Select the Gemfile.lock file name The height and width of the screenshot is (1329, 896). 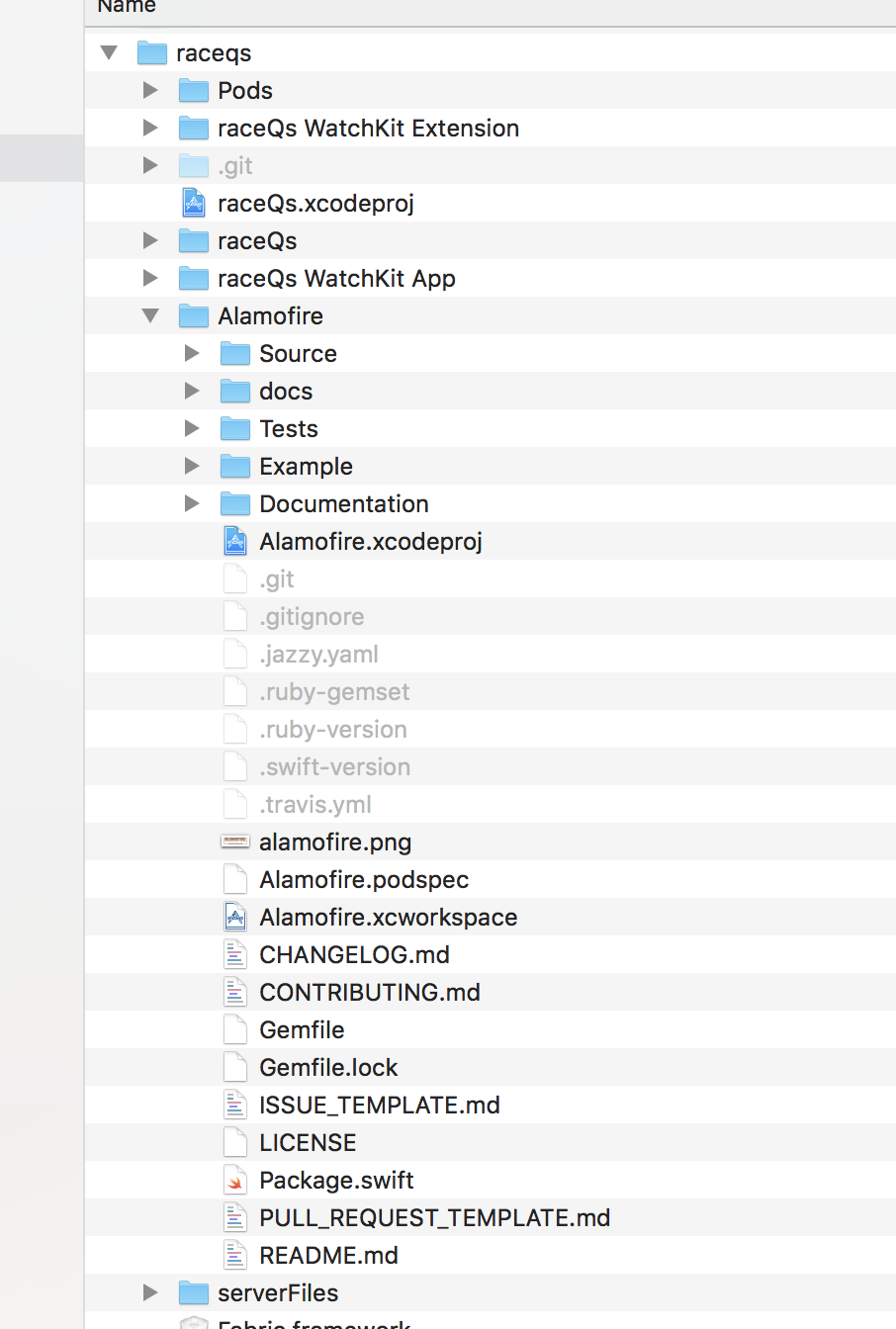(328, 1067)
